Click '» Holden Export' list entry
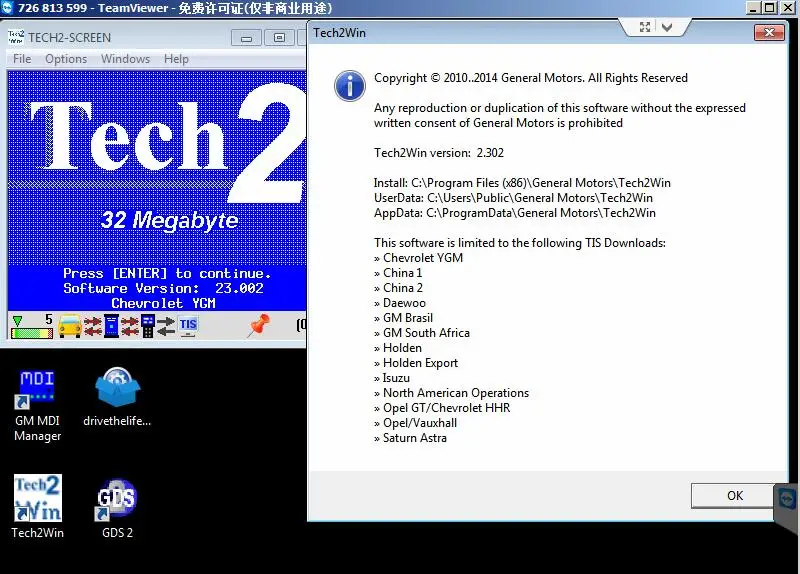 [416, 363]
